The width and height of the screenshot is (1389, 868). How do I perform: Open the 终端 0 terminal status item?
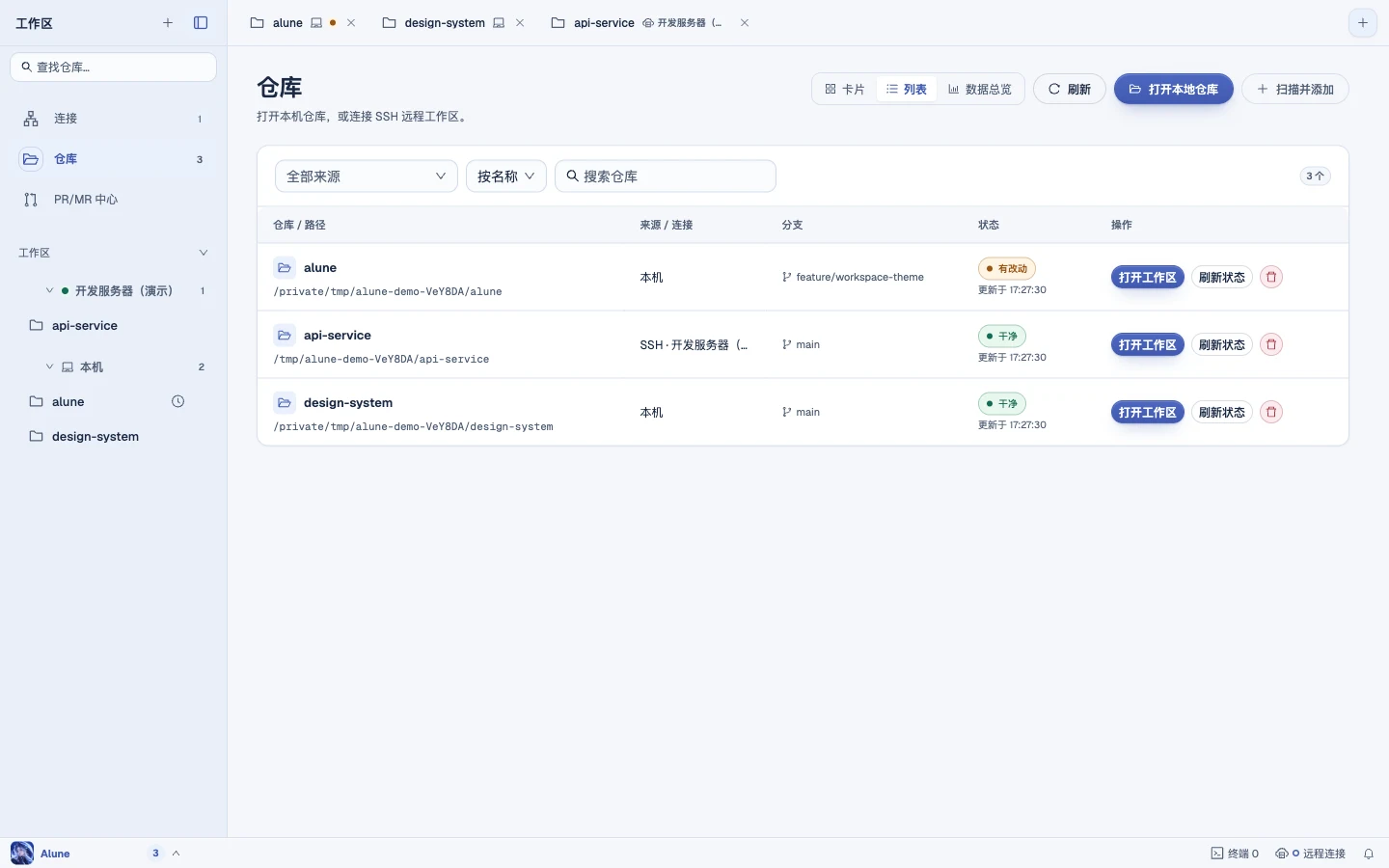pyautogui.click(x=1235, y=854)
